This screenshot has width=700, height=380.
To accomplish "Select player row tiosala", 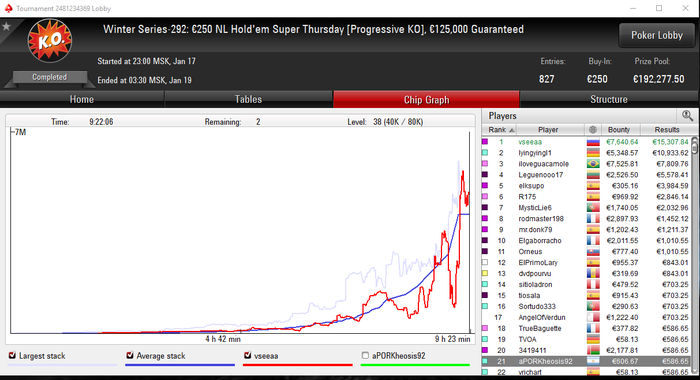I will 587,296.
